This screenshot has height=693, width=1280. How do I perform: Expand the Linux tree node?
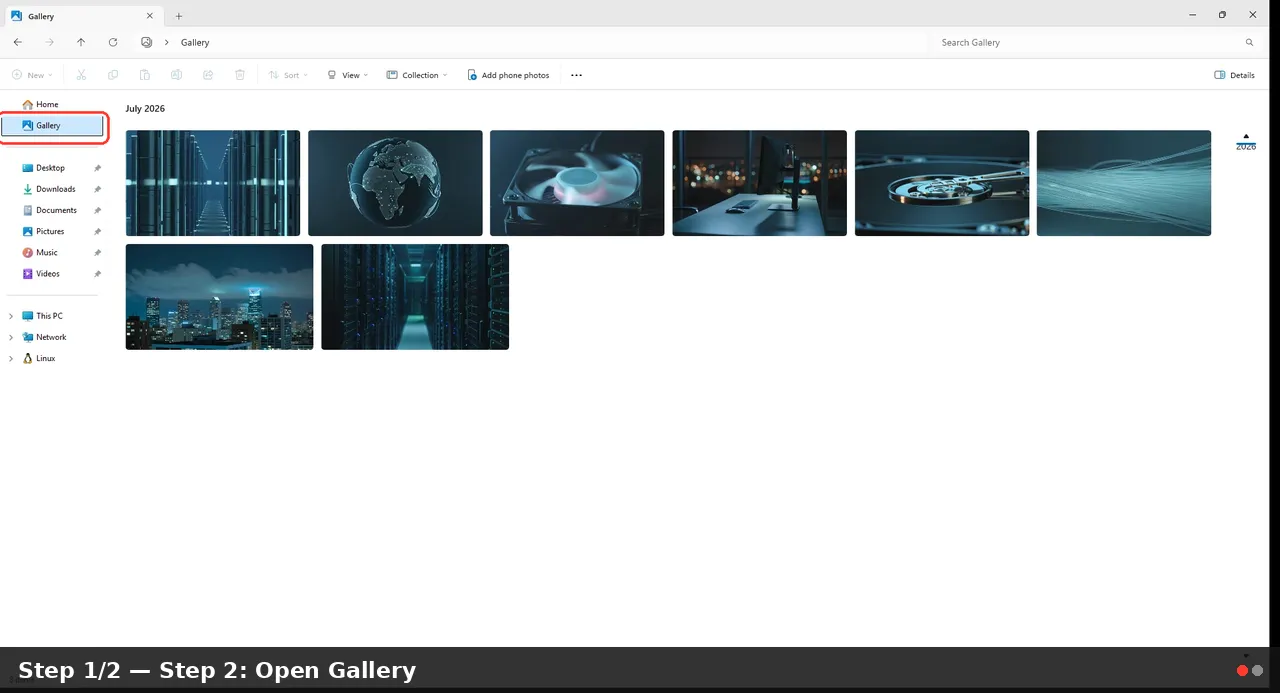click(11, 358)
